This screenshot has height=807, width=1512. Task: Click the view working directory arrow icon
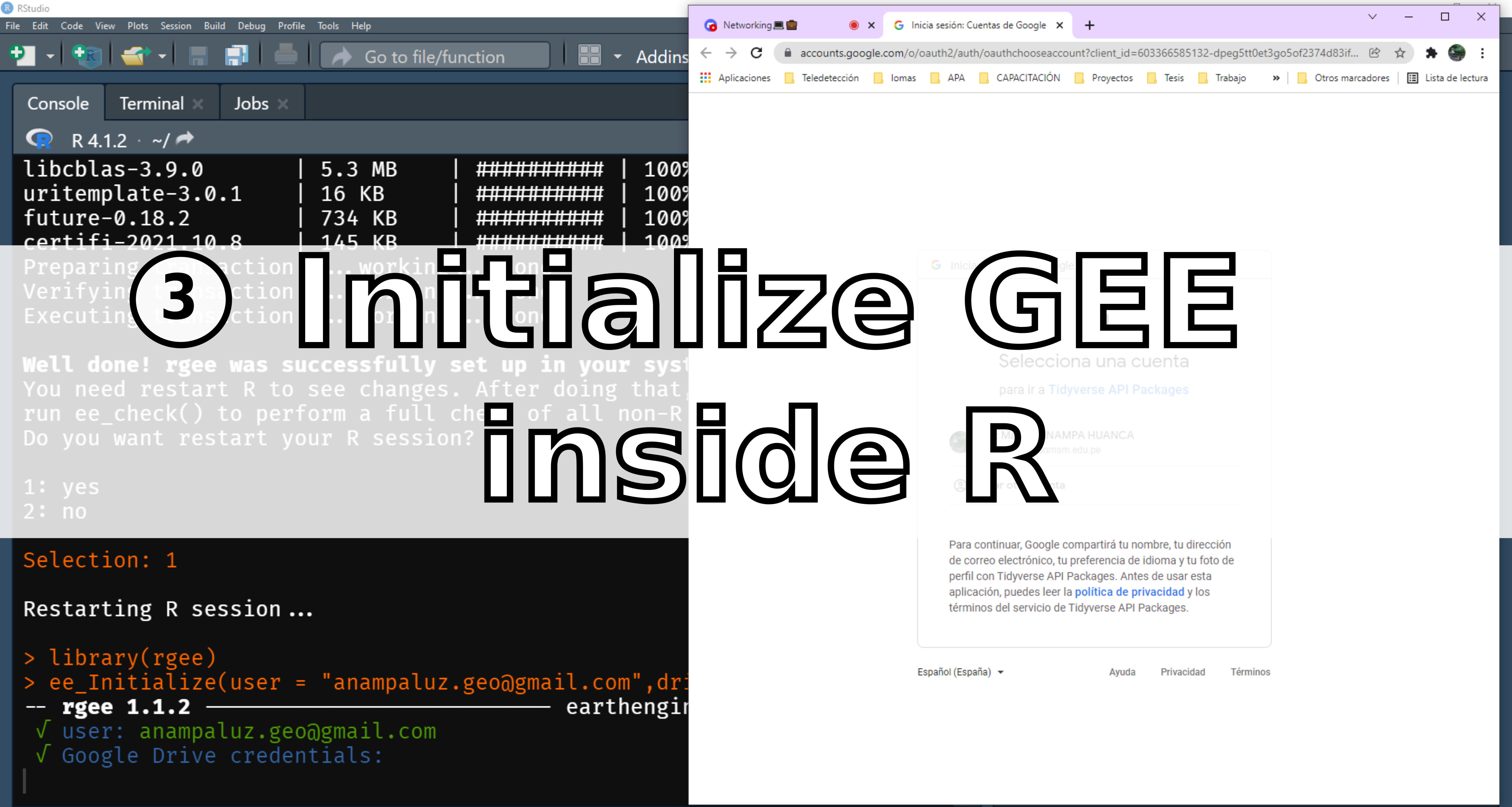[x=184, y=138]
